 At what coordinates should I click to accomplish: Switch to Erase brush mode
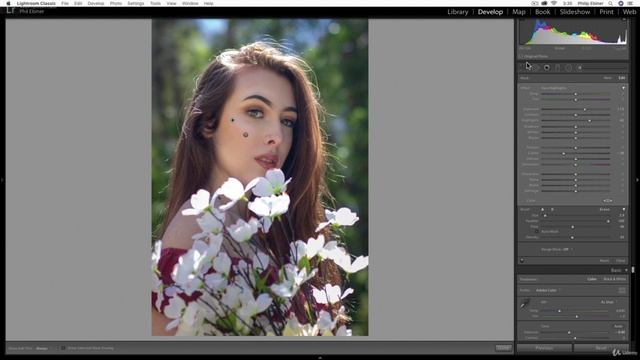point(604,209)
